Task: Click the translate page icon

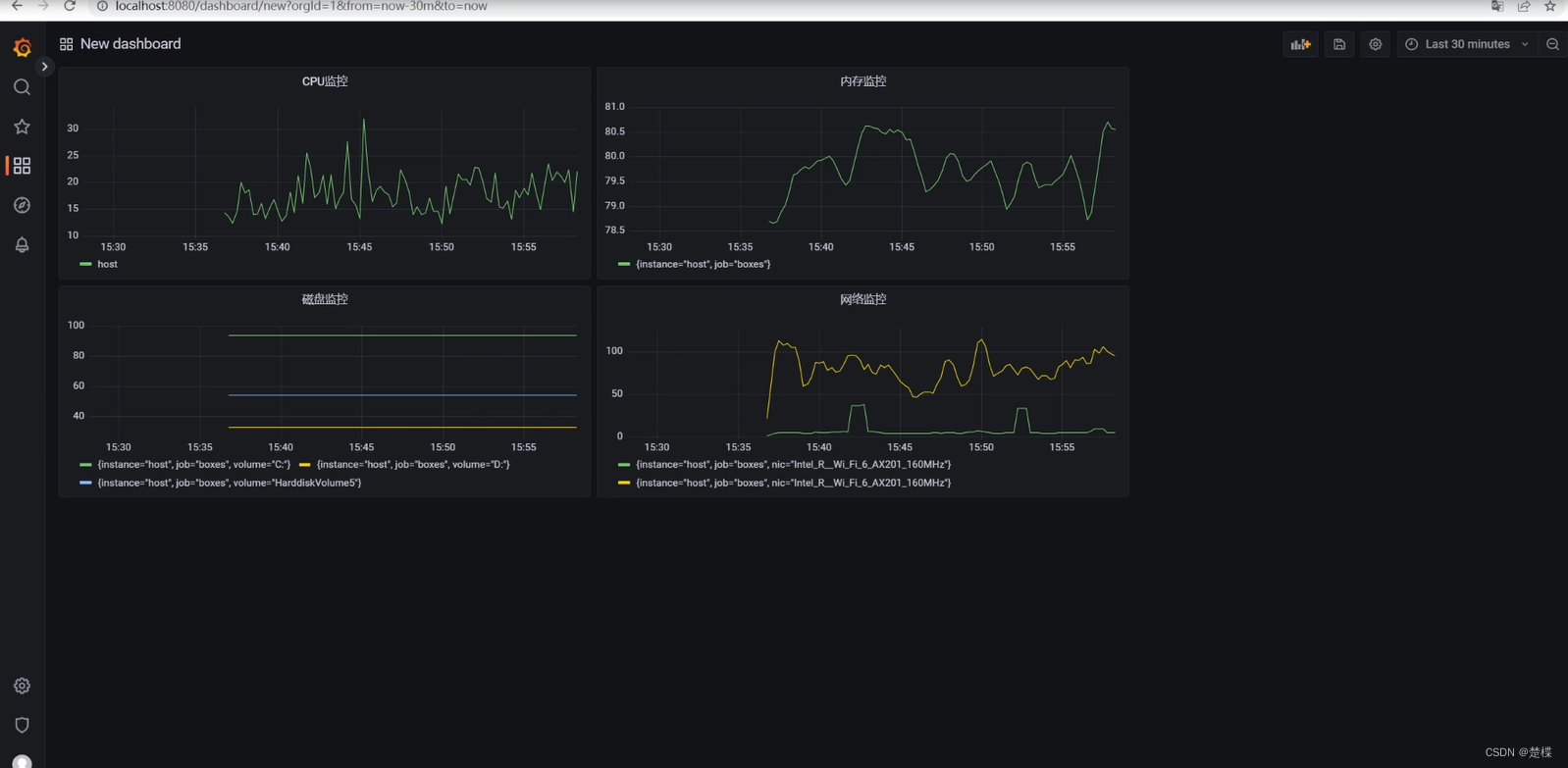Action: [x=1497, y=6]
